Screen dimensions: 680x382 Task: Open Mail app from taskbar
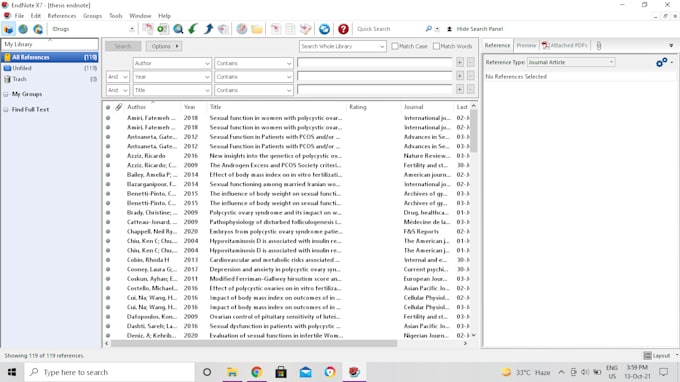pos(305,372)
